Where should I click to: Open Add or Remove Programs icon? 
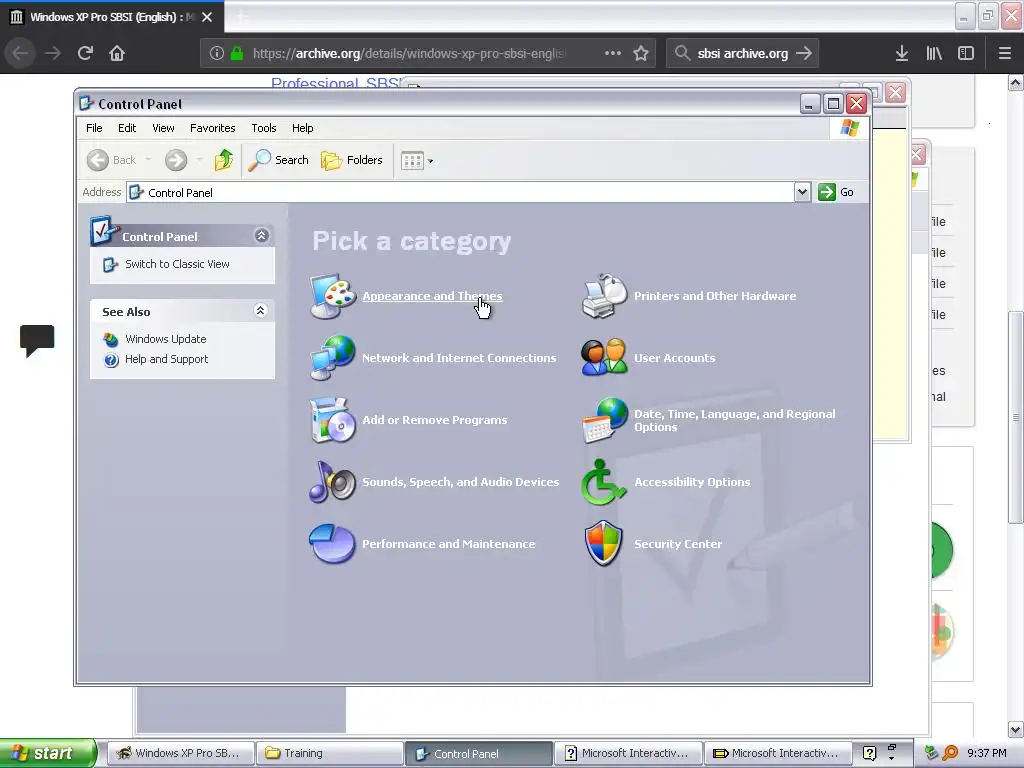pos(332,420)
